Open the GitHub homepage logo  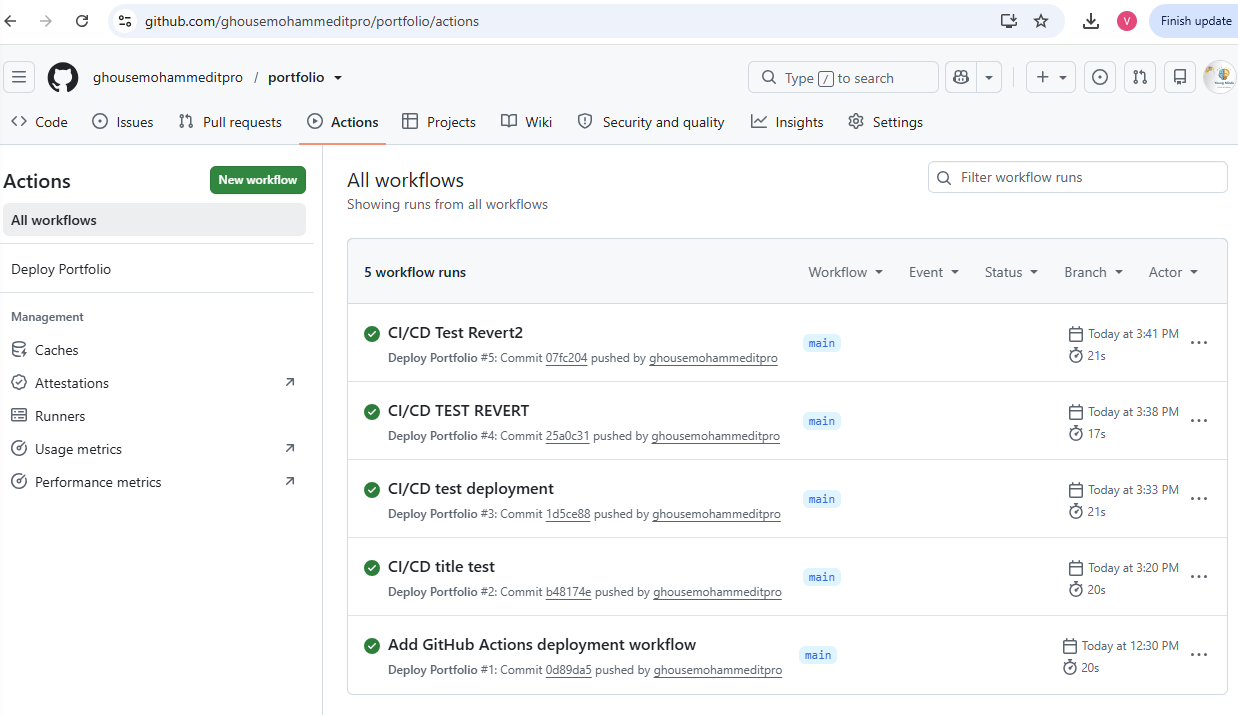63,77
